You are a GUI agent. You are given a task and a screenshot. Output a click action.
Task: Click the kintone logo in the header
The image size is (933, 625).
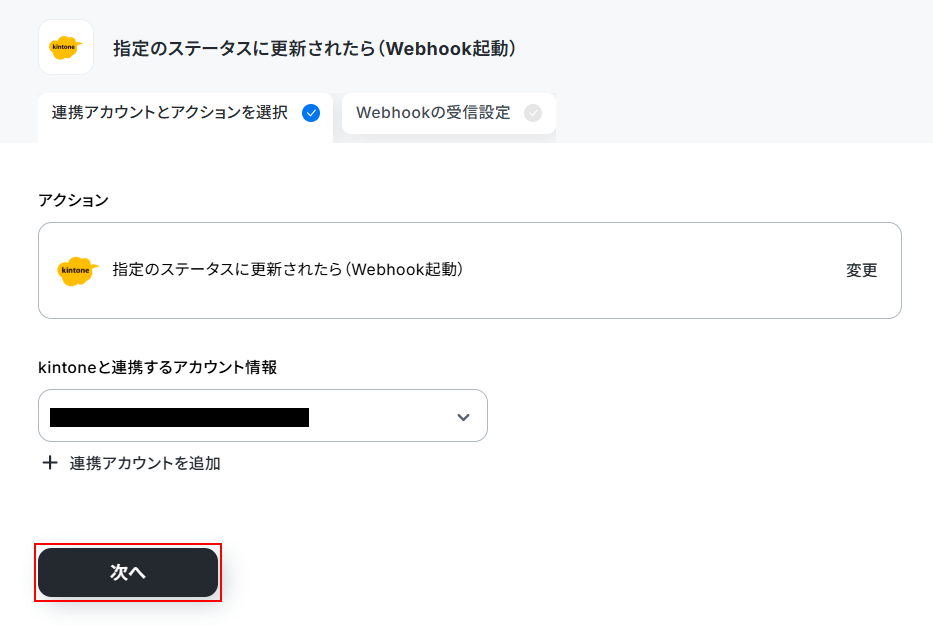coord(65,47)
